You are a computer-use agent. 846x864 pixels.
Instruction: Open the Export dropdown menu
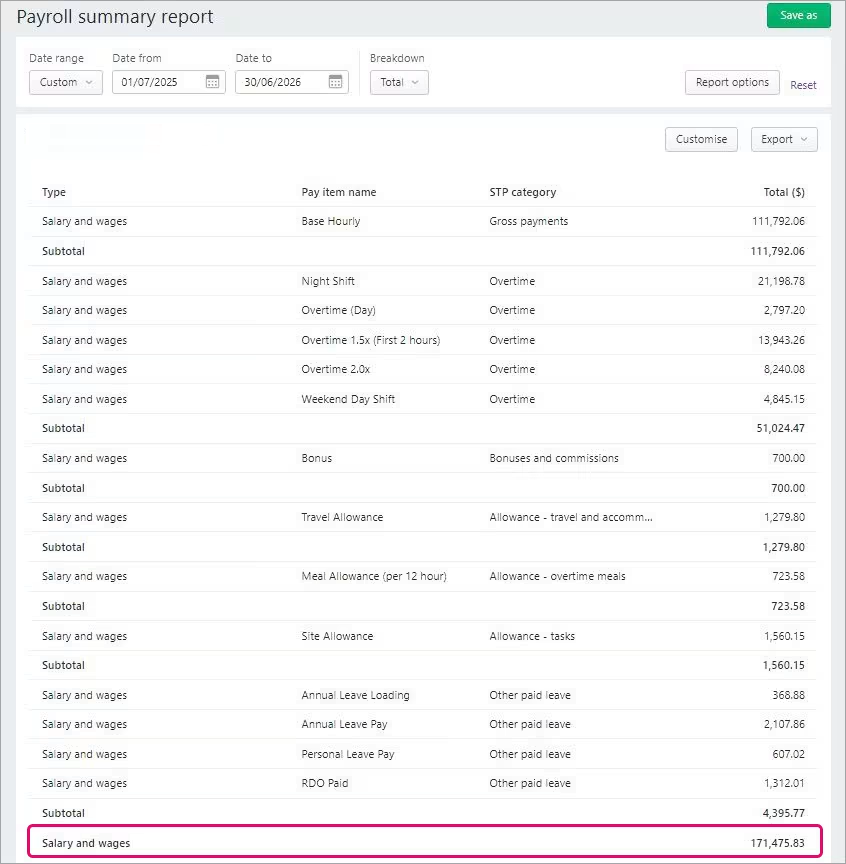pos(784,139)
